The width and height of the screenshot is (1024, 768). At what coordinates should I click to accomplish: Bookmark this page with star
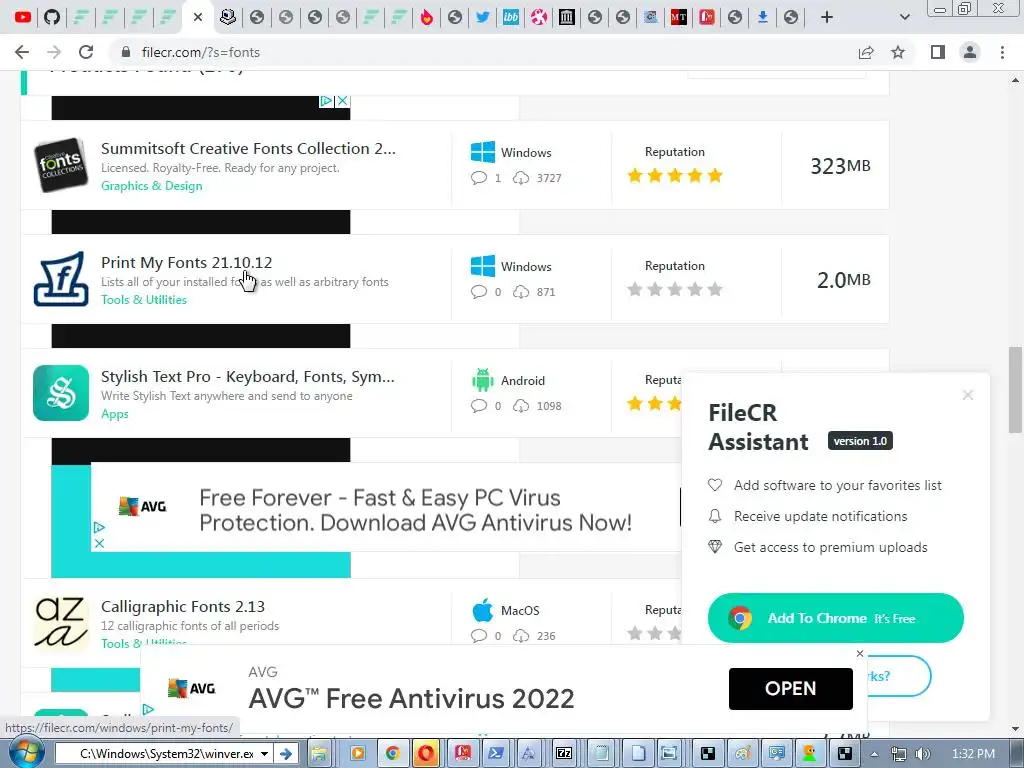point(898,52)
